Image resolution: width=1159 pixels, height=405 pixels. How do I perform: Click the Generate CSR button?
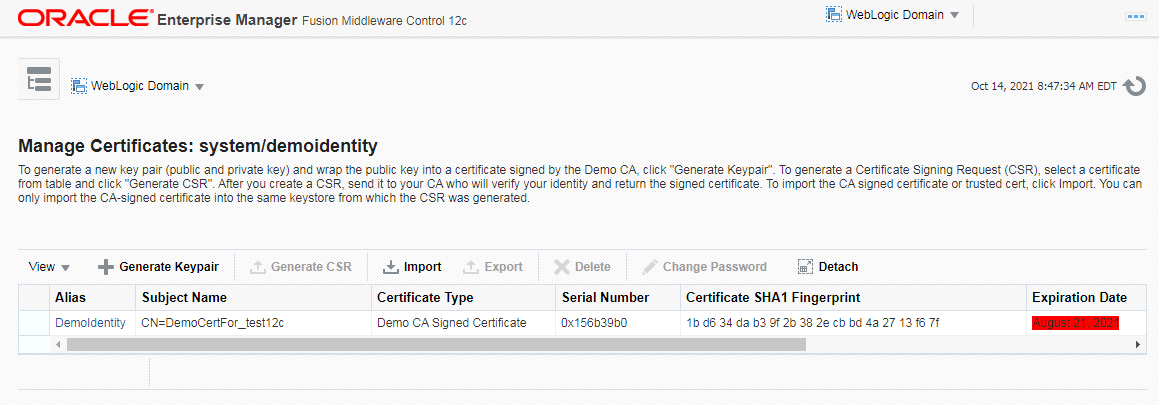pyautogui.click(x=300, y=267)
